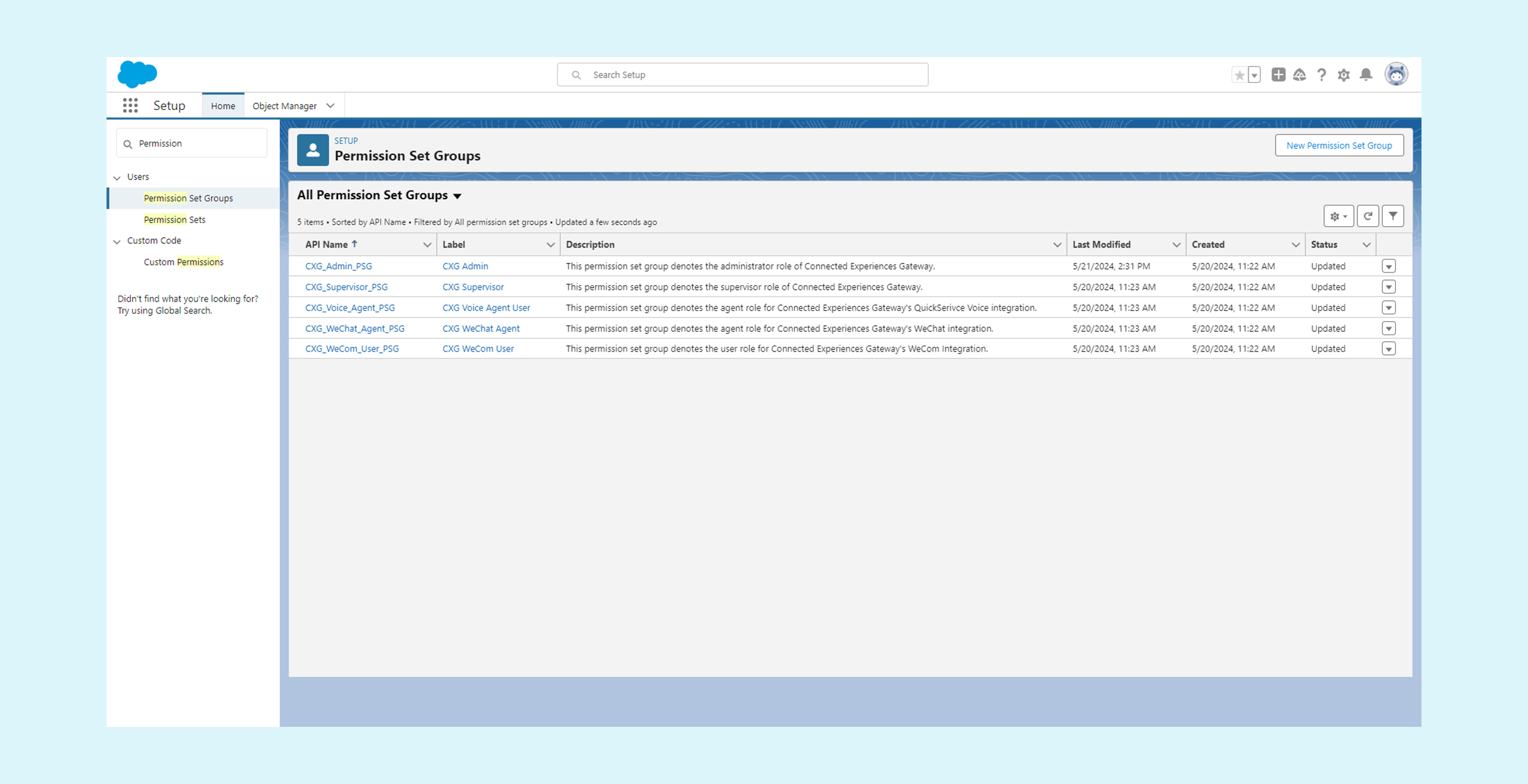Open row actions for CXG_Voice_Agent_PSG
This screenshot has width=1528, height=784.
pos(1389,308)
